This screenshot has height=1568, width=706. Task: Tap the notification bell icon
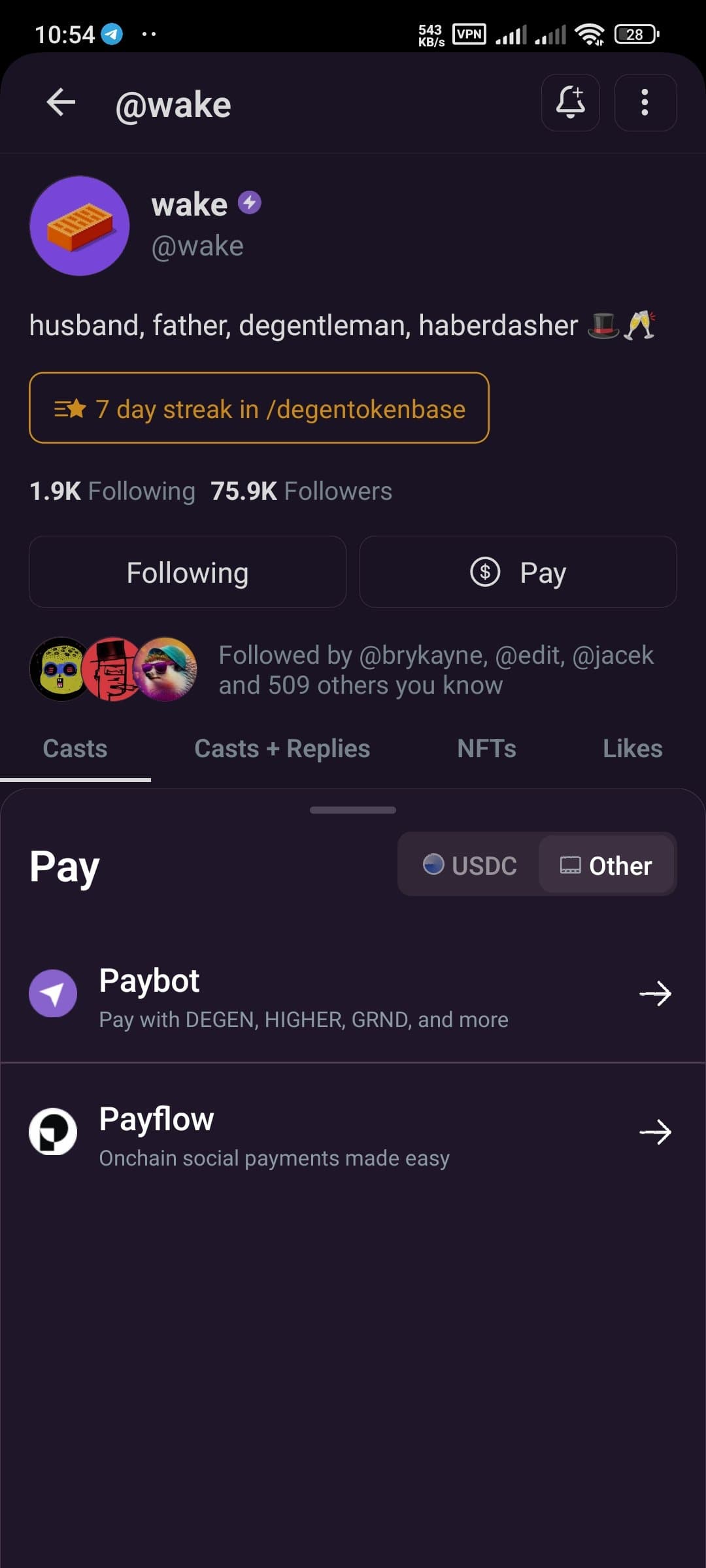point(570,103)
